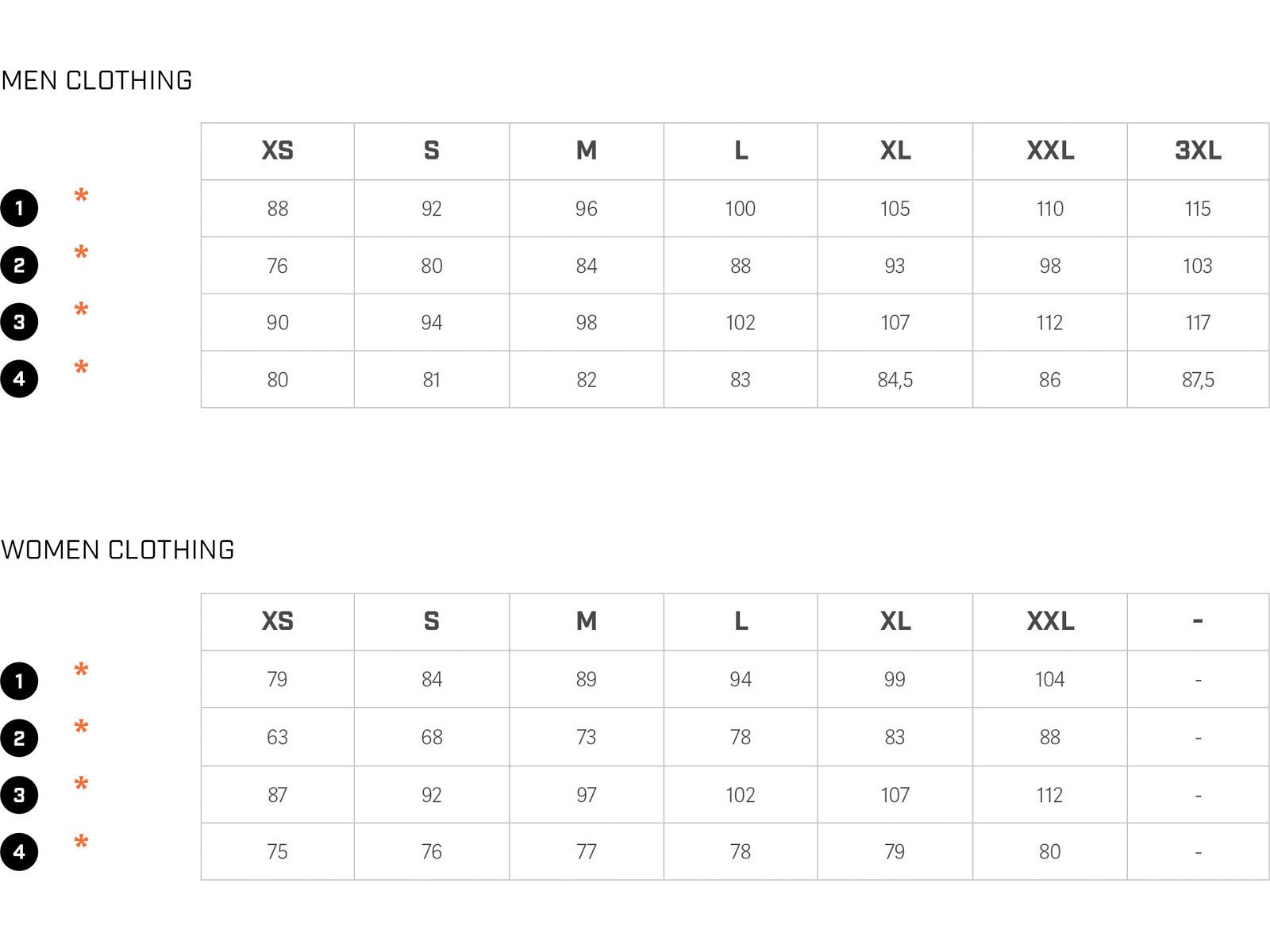Click the number 4 badge under Women Clothing
This screenshot has height=952, width=1270.
[x=19, y=852]
